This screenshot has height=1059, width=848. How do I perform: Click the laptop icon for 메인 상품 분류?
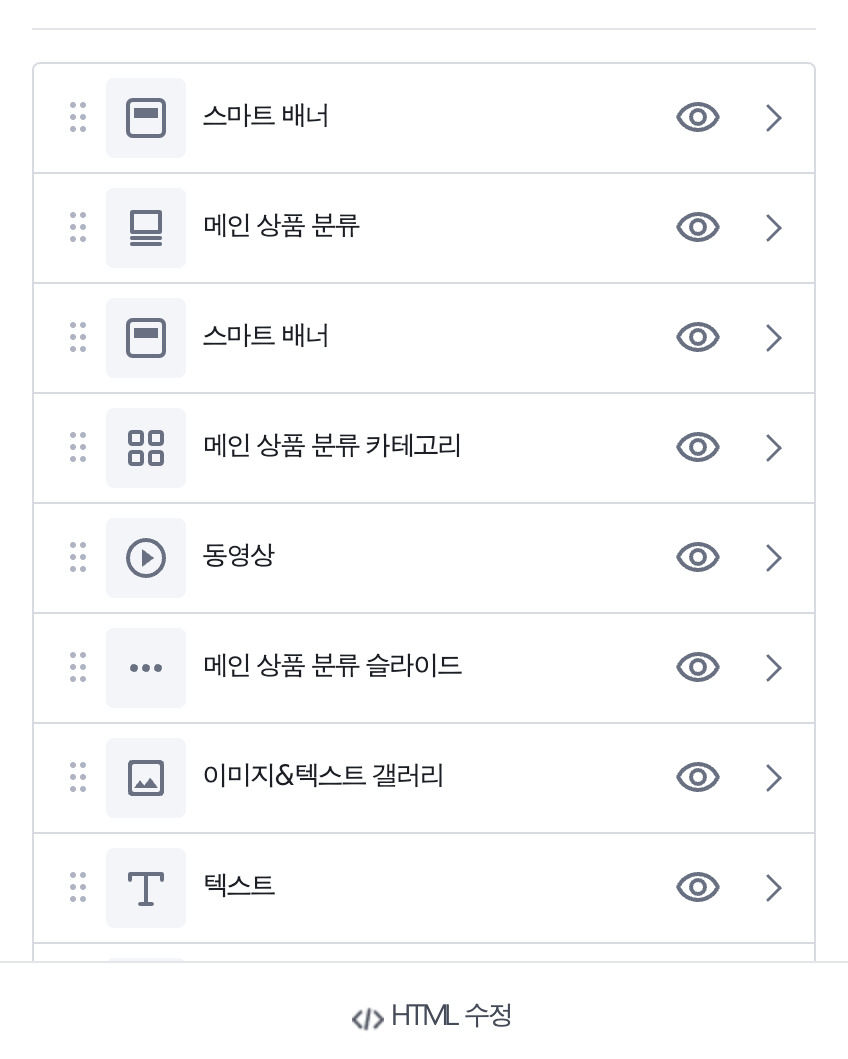click(x=146, y=228)
